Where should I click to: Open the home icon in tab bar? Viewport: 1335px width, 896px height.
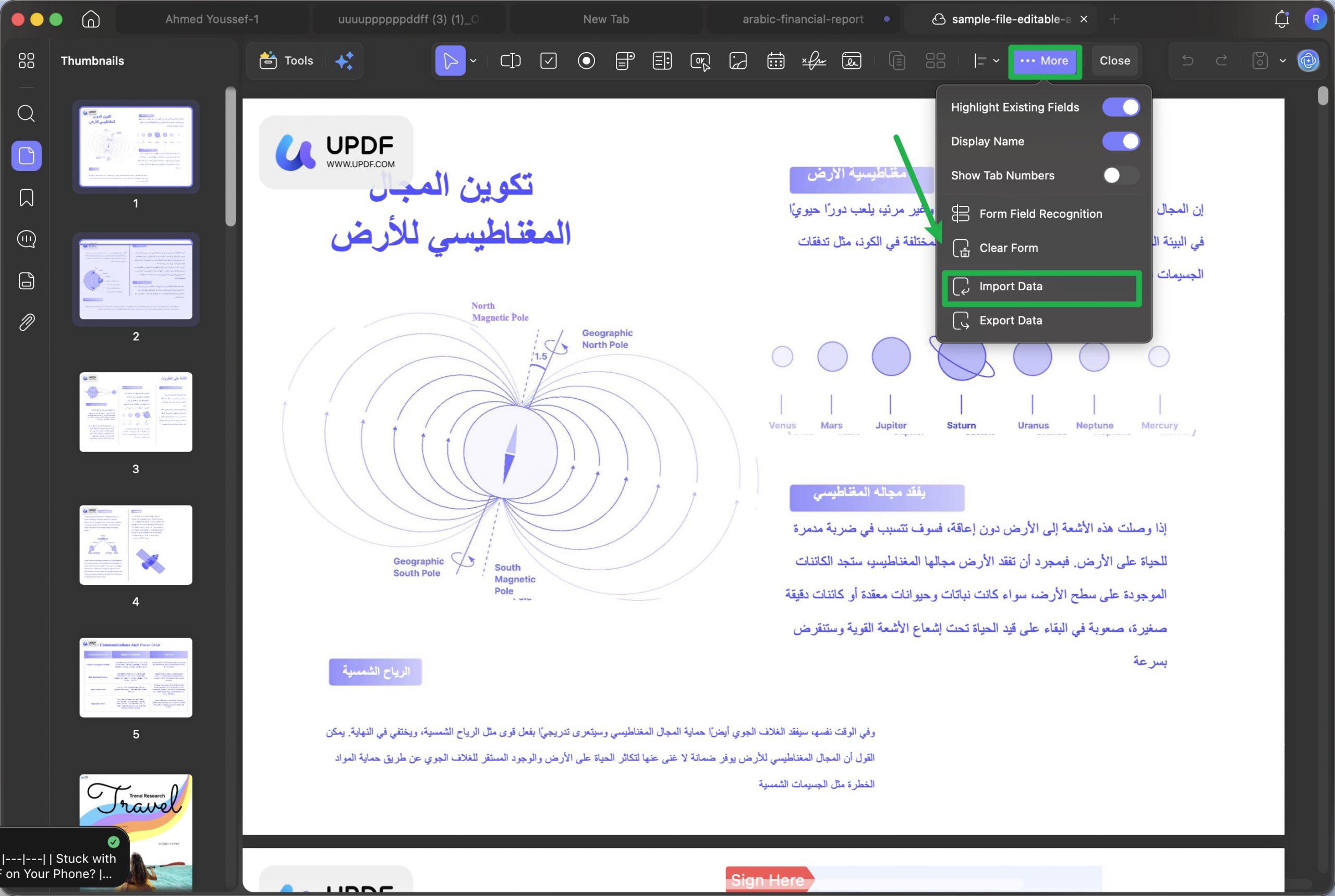click(91, 19)
